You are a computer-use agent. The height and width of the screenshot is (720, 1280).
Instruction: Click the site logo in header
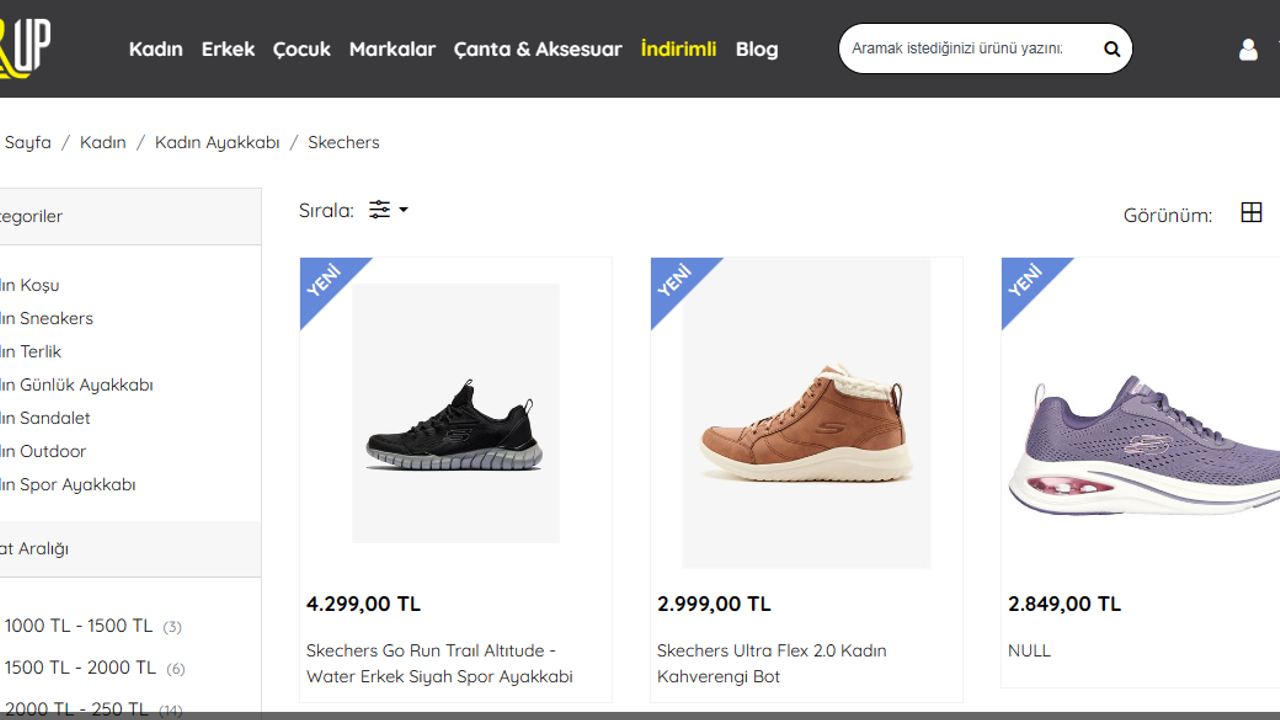pos(25,48)
